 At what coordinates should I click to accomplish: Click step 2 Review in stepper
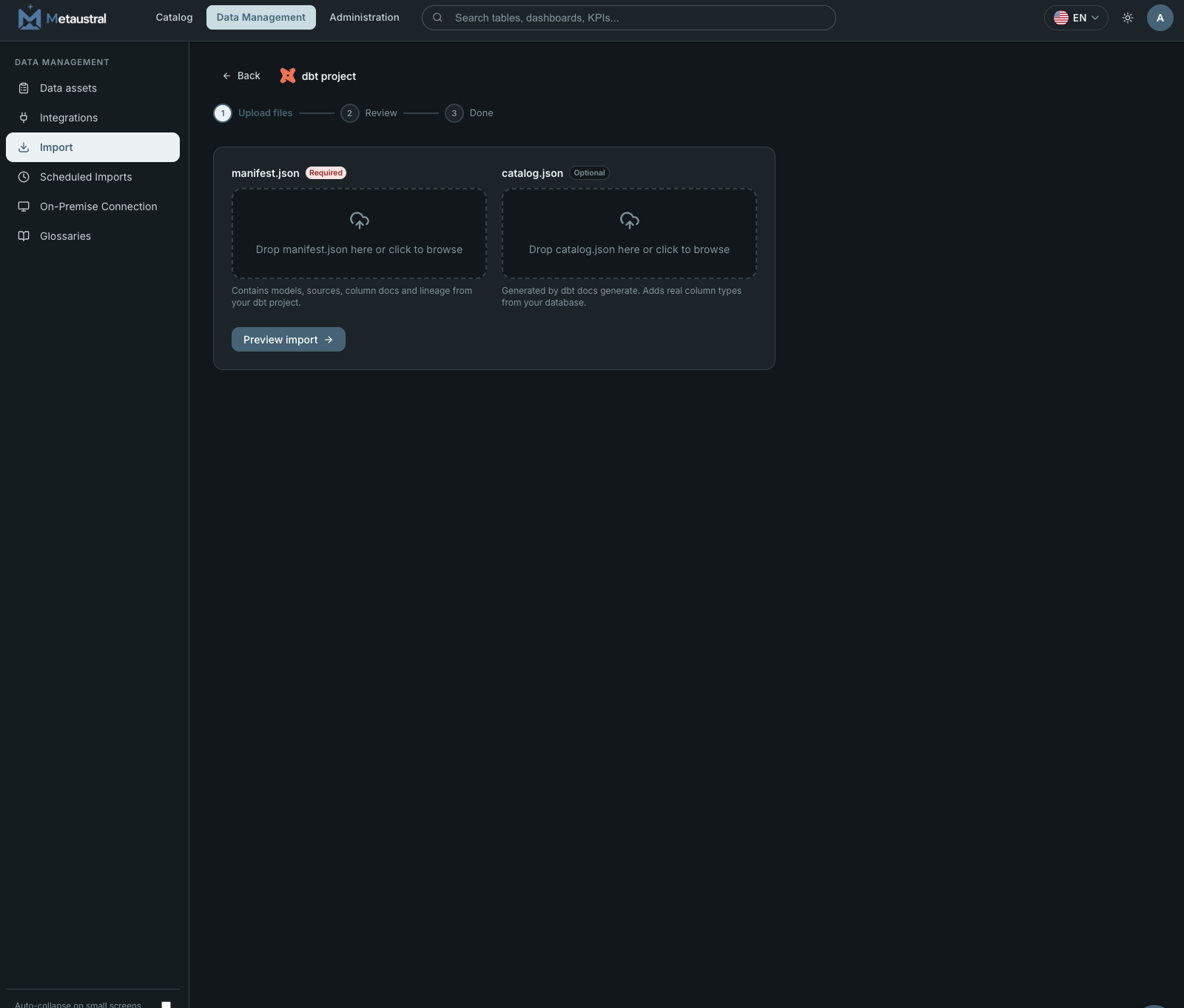pos(369,113)
